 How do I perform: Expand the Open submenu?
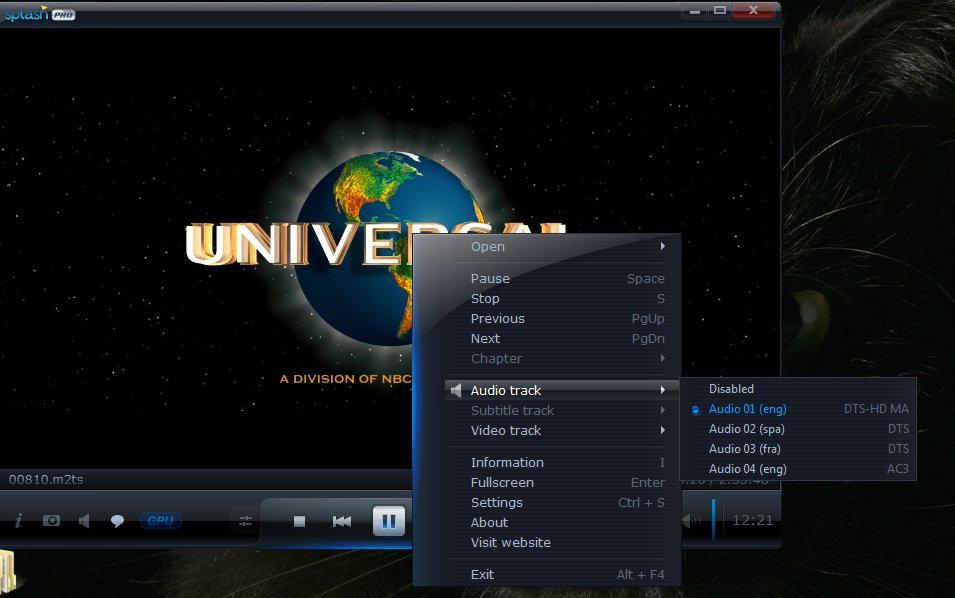[x=563, y=247]
